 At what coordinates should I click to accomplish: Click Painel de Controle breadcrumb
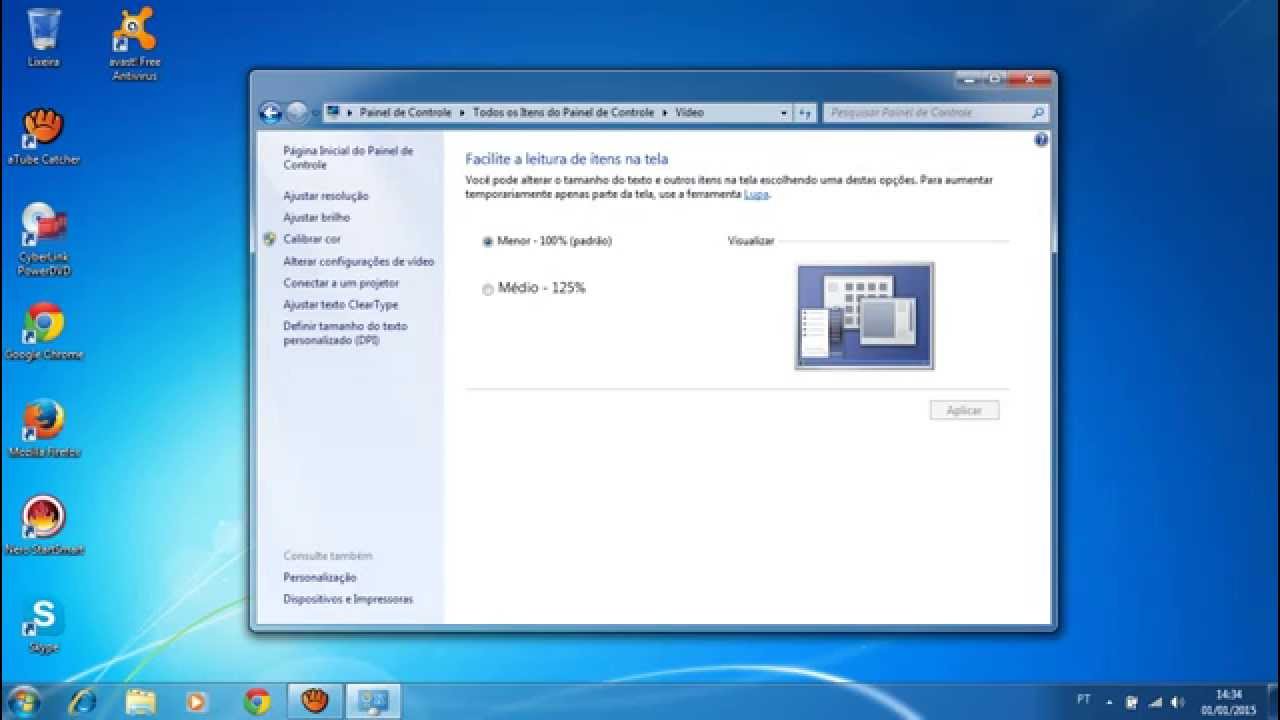tap(405, 113)
